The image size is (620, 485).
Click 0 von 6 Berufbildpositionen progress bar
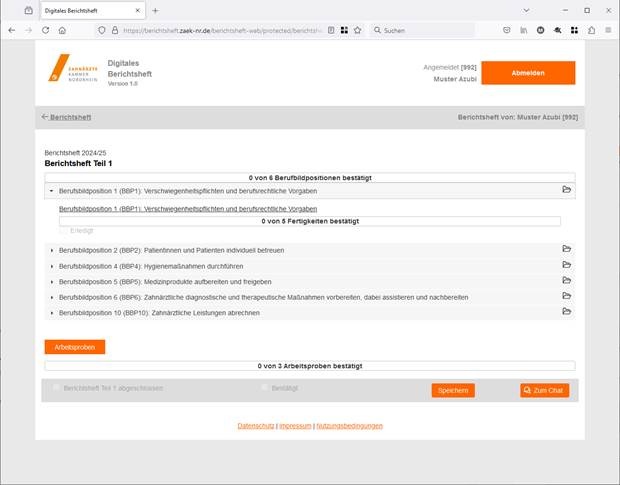coord(310,178)
